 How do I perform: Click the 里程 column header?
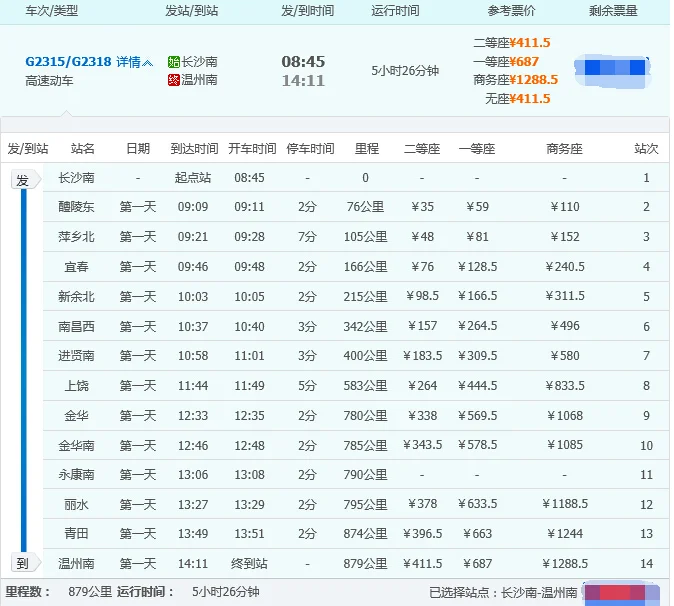click(367, 149)
